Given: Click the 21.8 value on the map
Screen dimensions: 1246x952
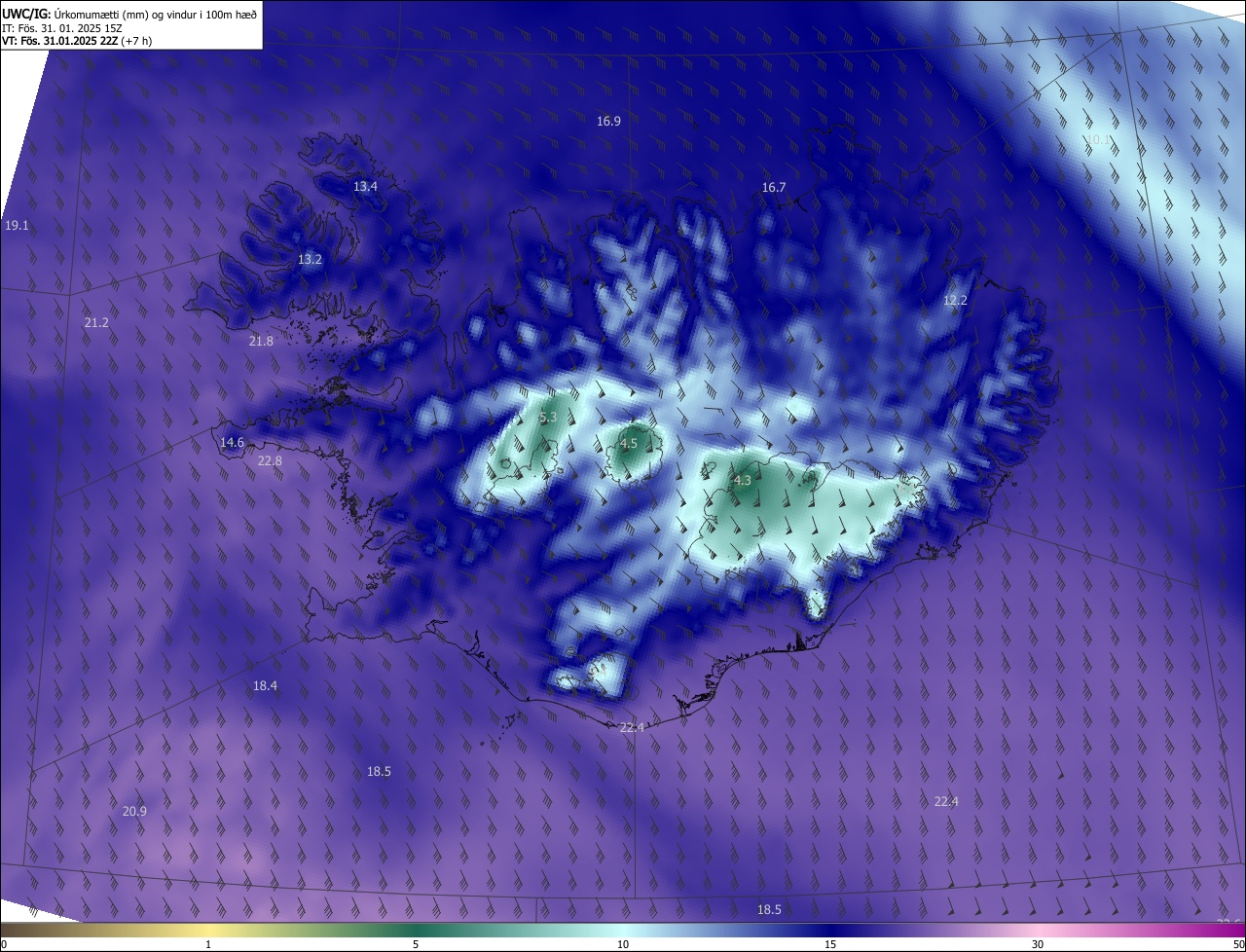Looking at the screenshot, I should tap(261, 341).
